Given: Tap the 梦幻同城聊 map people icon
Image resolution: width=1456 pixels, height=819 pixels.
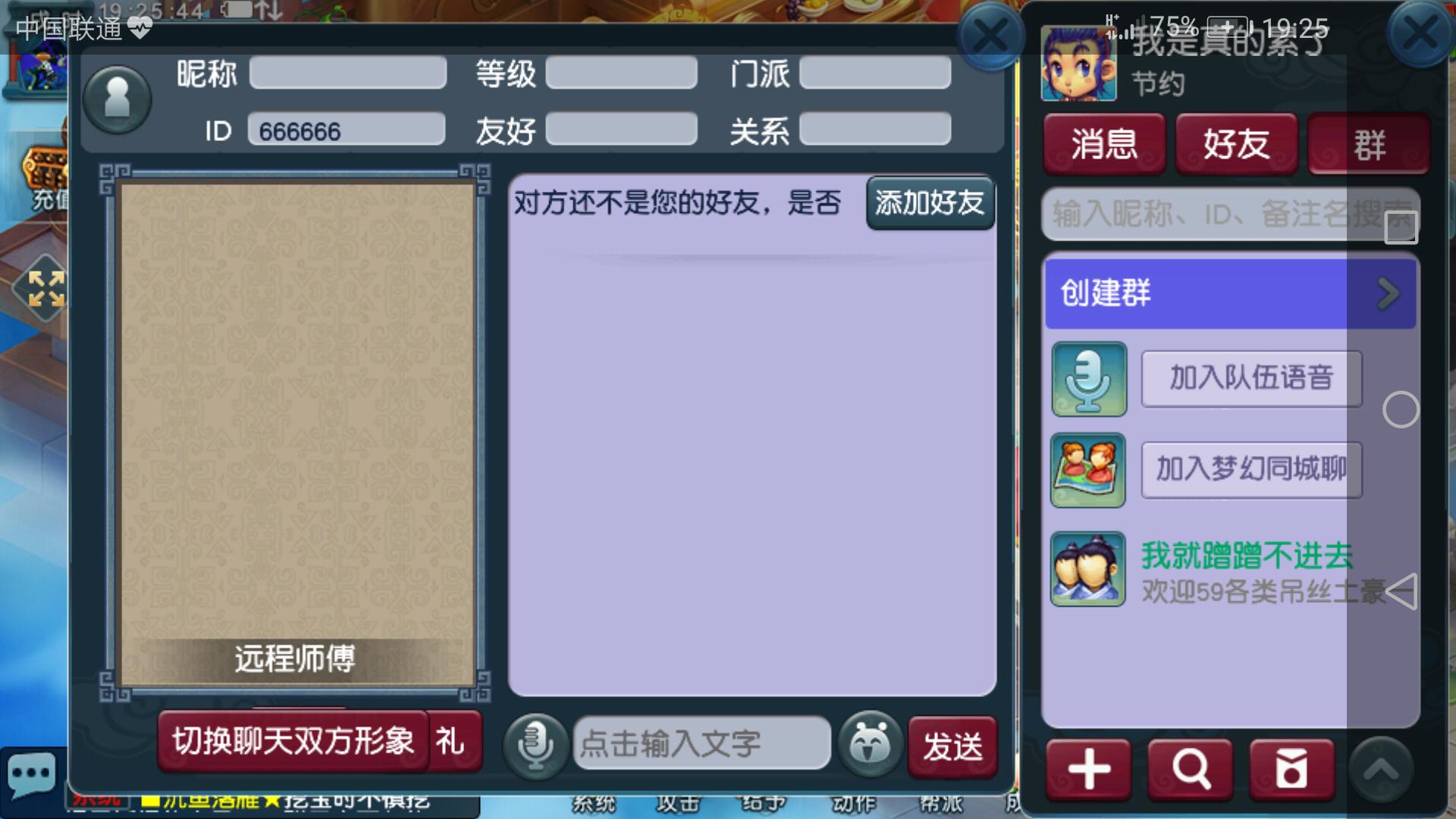Looking at the screenshot, I should point(1087,470).
